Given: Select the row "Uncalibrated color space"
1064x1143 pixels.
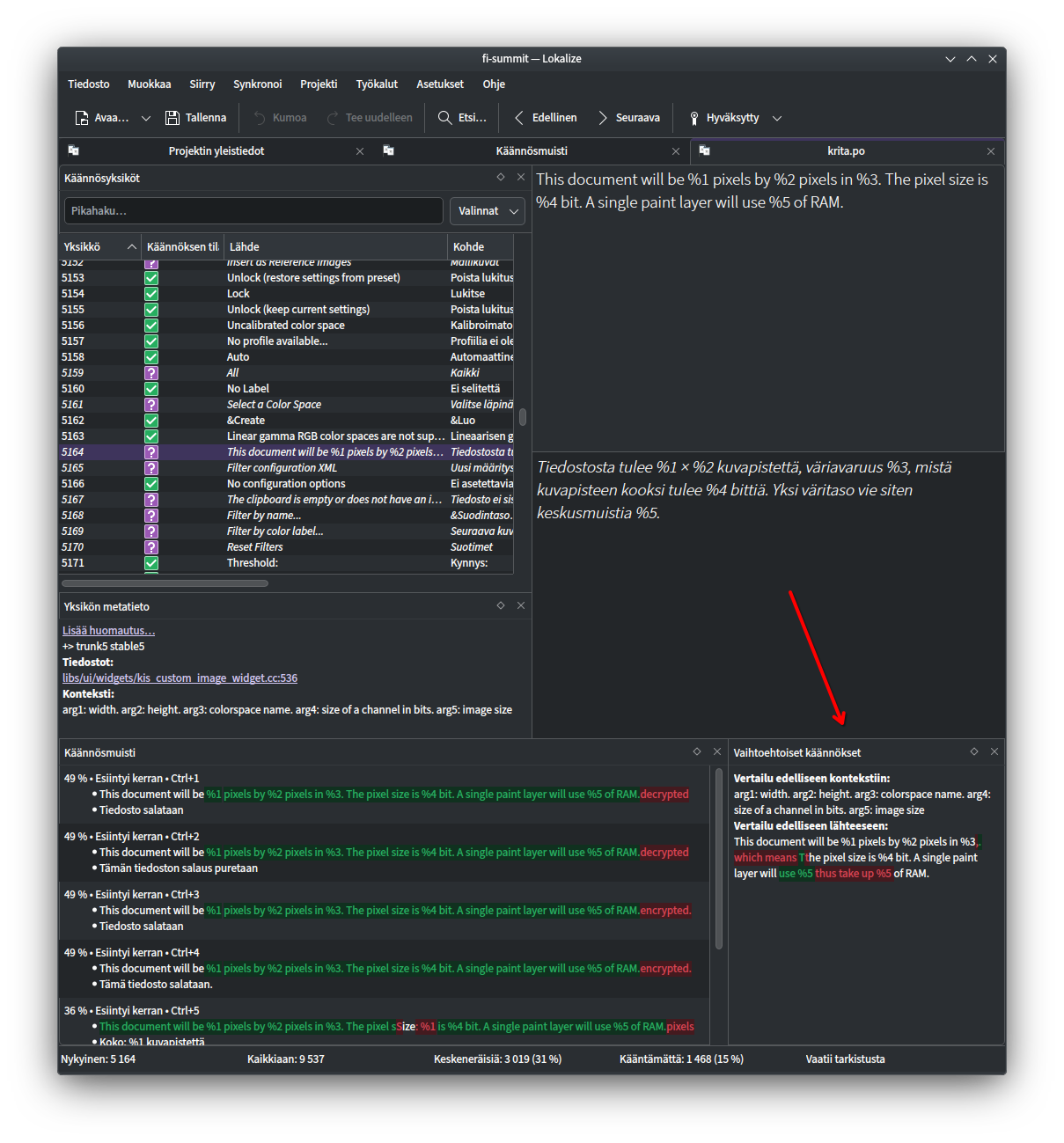Looking at the screenshot, I should coord(287,326).
